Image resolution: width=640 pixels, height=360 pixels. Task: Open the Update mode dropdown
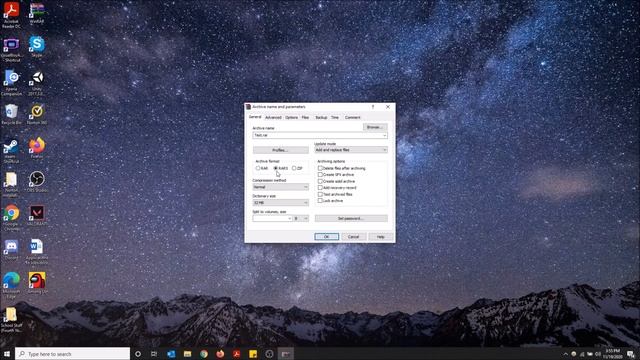(351, 150)
